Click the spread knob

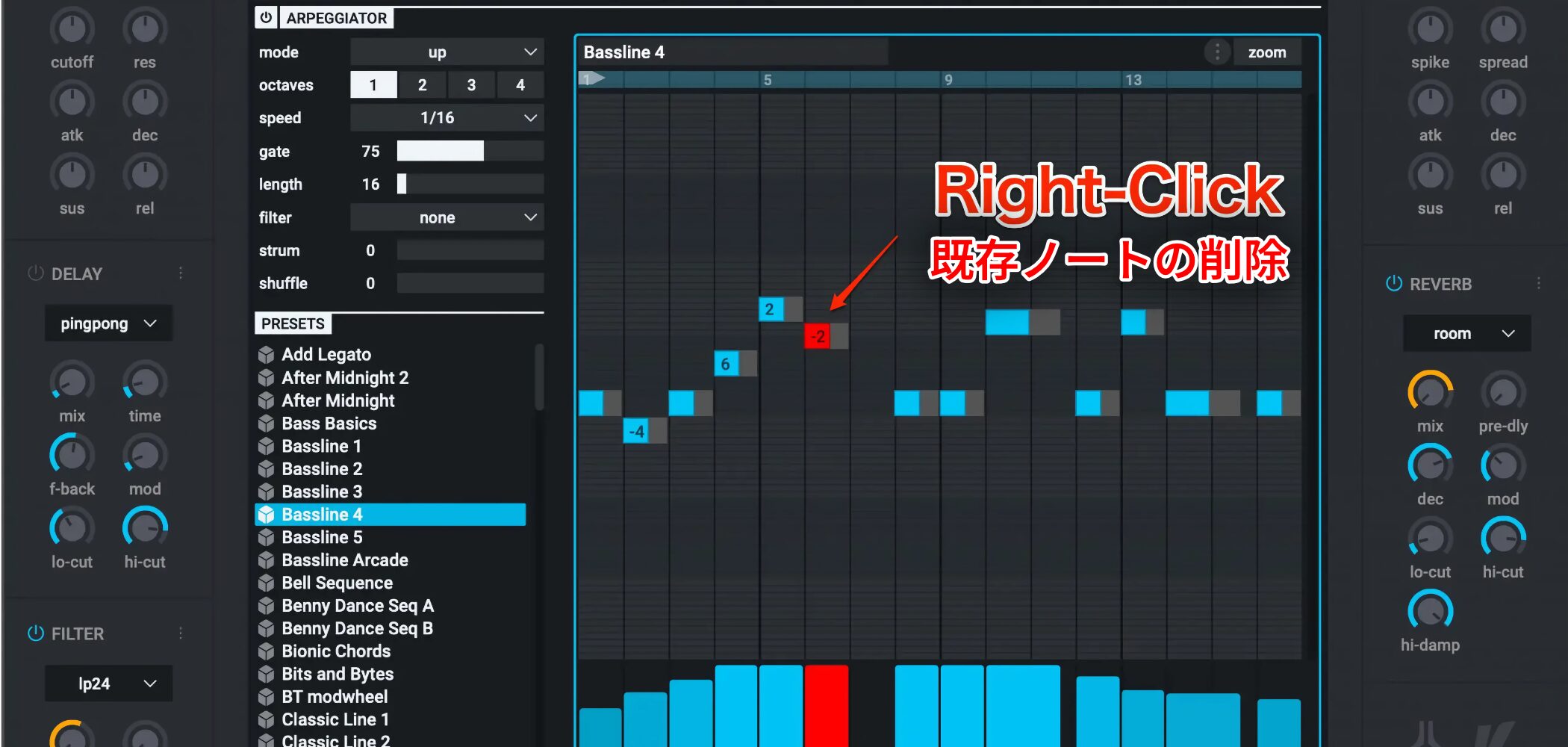coord(1503,28)
